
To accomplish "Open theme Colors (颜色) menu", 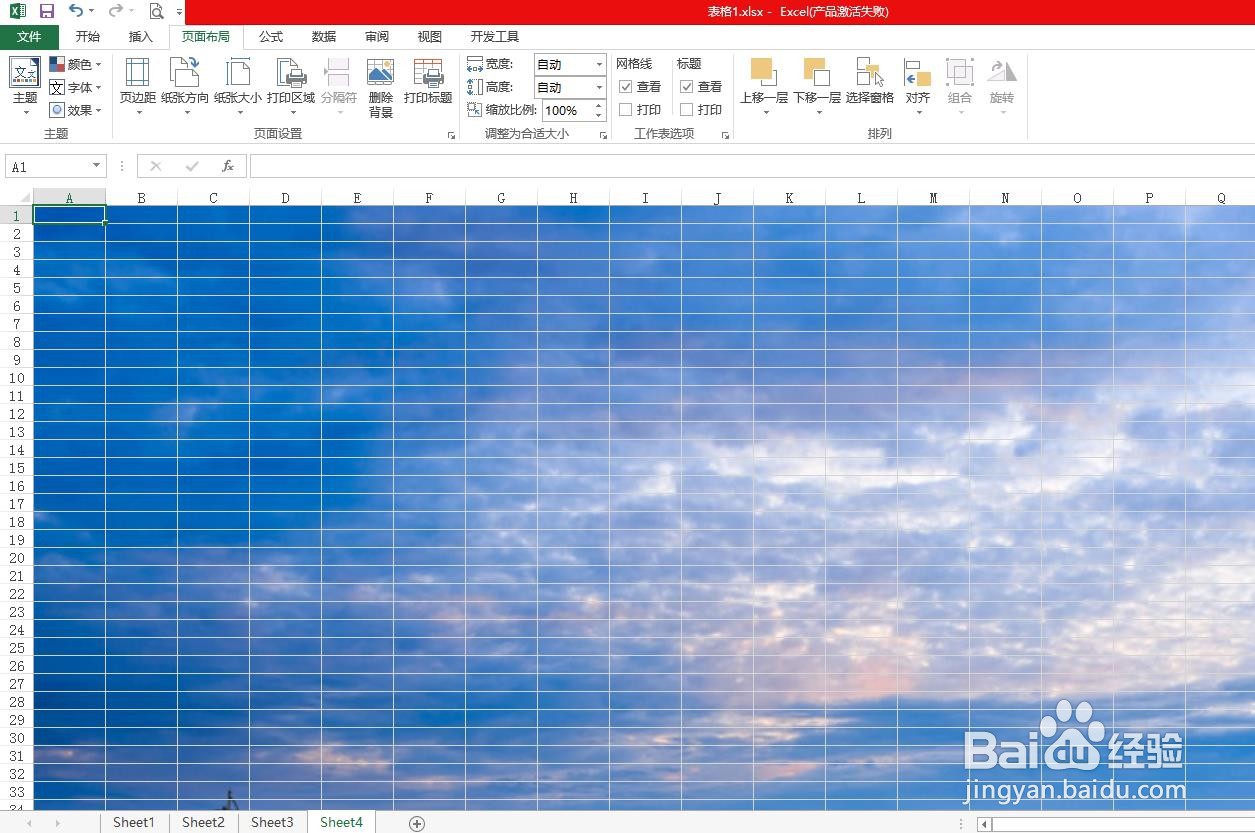I will point(76,64).
